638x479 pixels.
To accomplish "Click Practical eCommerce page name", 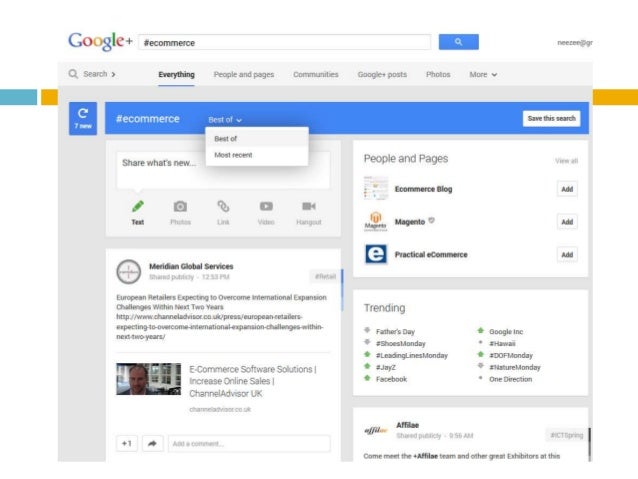I will pos(431,254).
